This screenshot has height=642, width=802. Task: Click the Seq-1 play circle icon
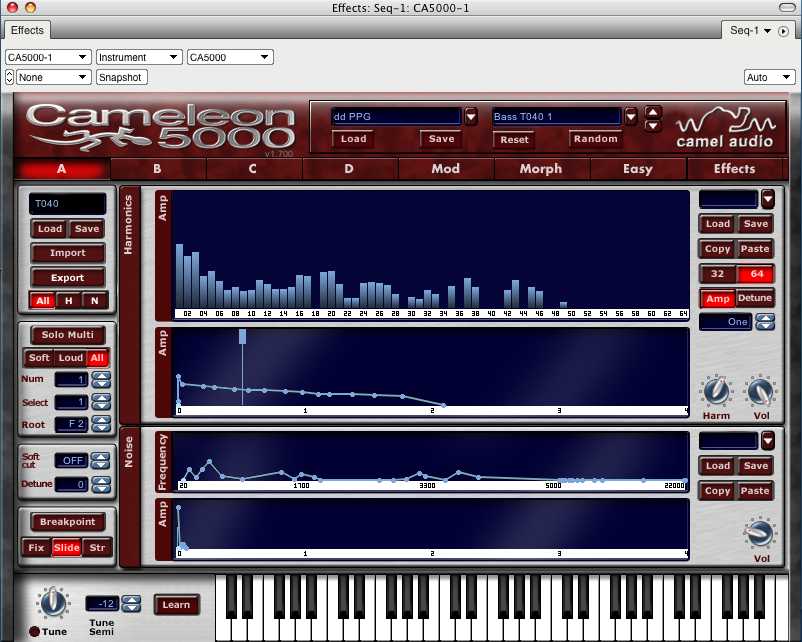(x=783, y=31)
